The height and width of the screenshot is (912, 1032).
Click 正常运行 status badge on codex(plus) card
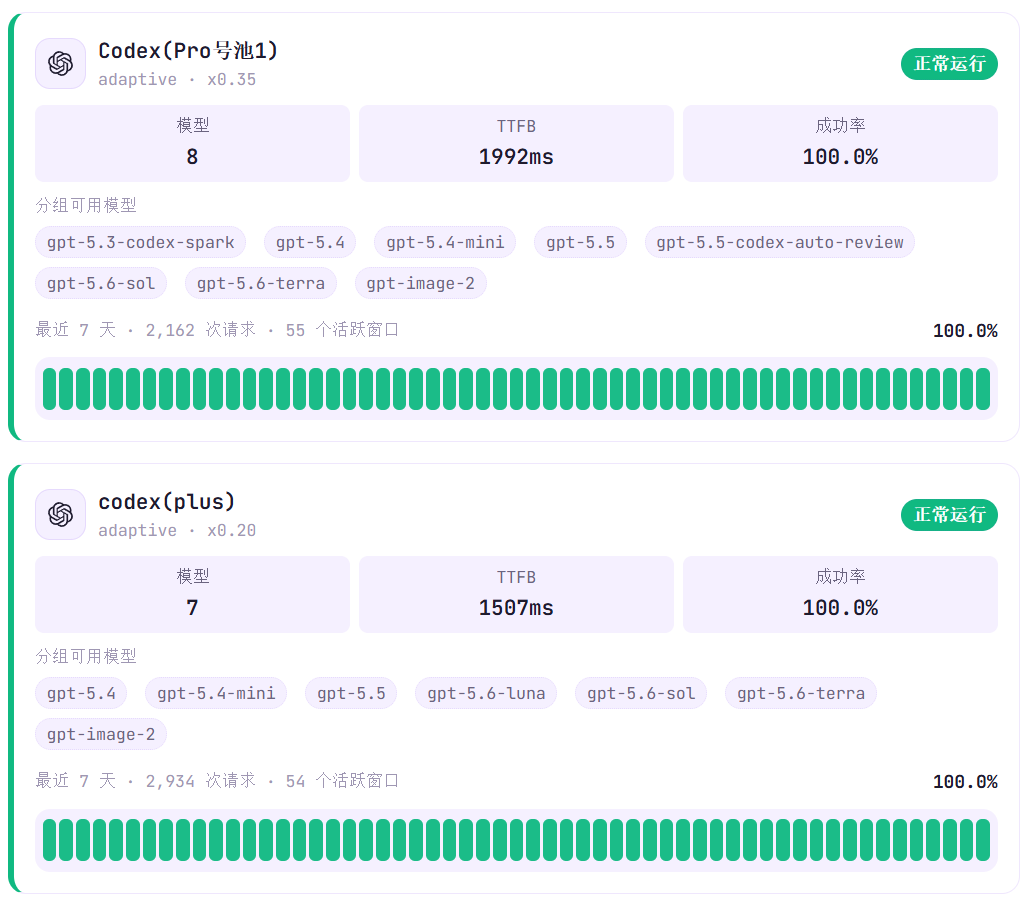[949, 515]
